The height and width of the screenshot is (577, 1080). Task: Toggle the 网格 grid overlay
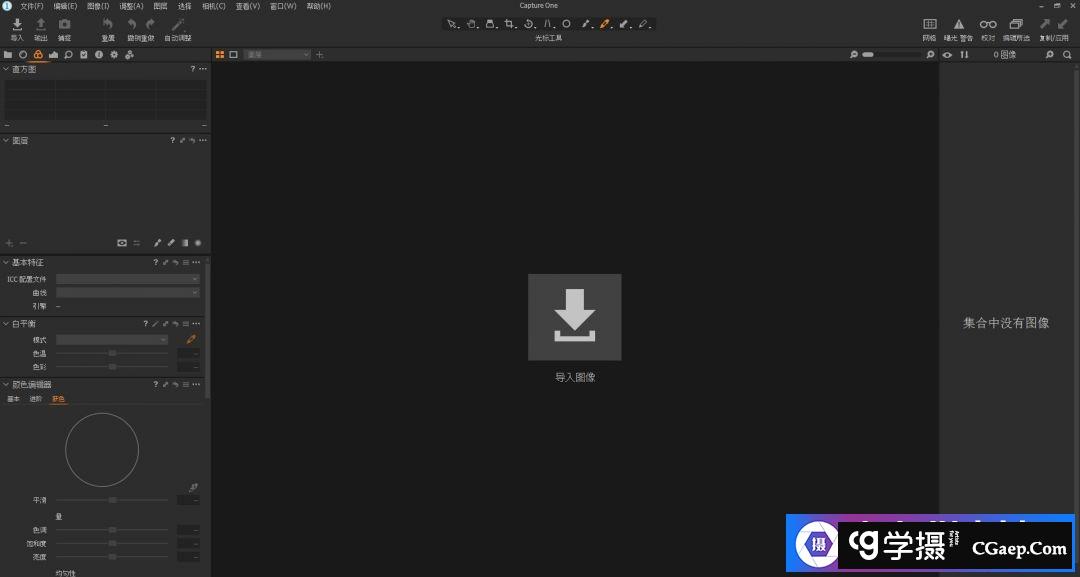930,27
